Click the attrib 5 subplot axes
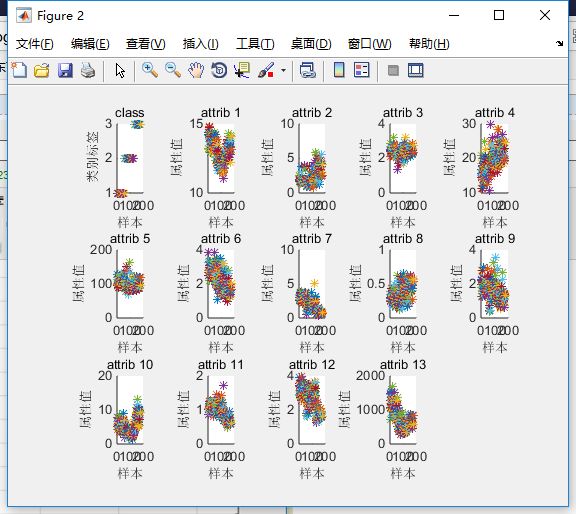Screen dimensions: 576x514 (x=130, y=284)
